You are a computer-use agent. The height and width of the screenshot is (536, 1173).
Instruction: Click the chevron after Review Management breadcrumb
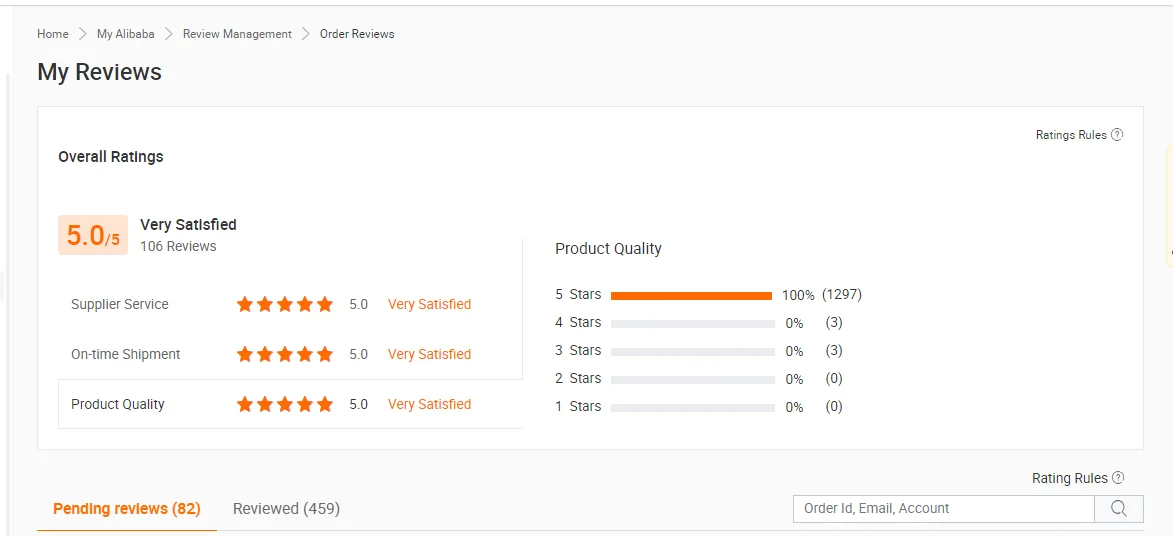coord(306,34)
